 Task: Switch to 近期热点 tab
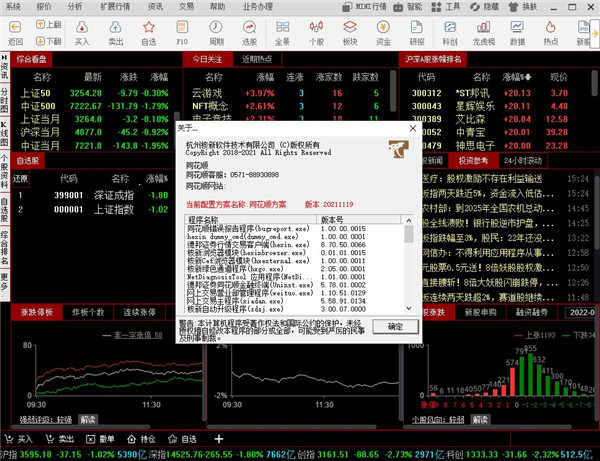(257, 59)
